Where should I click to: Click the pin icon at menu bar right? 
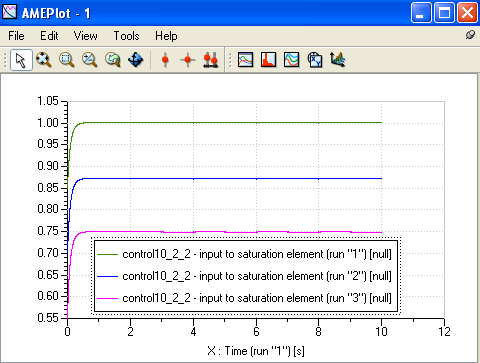pyautogui.click(x=470, y=35)
